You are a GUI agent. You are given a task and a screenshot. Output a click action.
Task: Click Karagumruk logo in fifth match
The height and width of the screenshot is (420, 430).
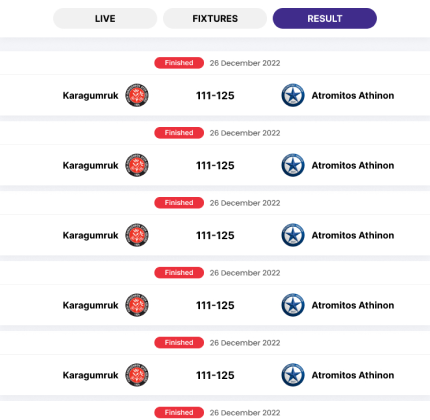point(137,375)
